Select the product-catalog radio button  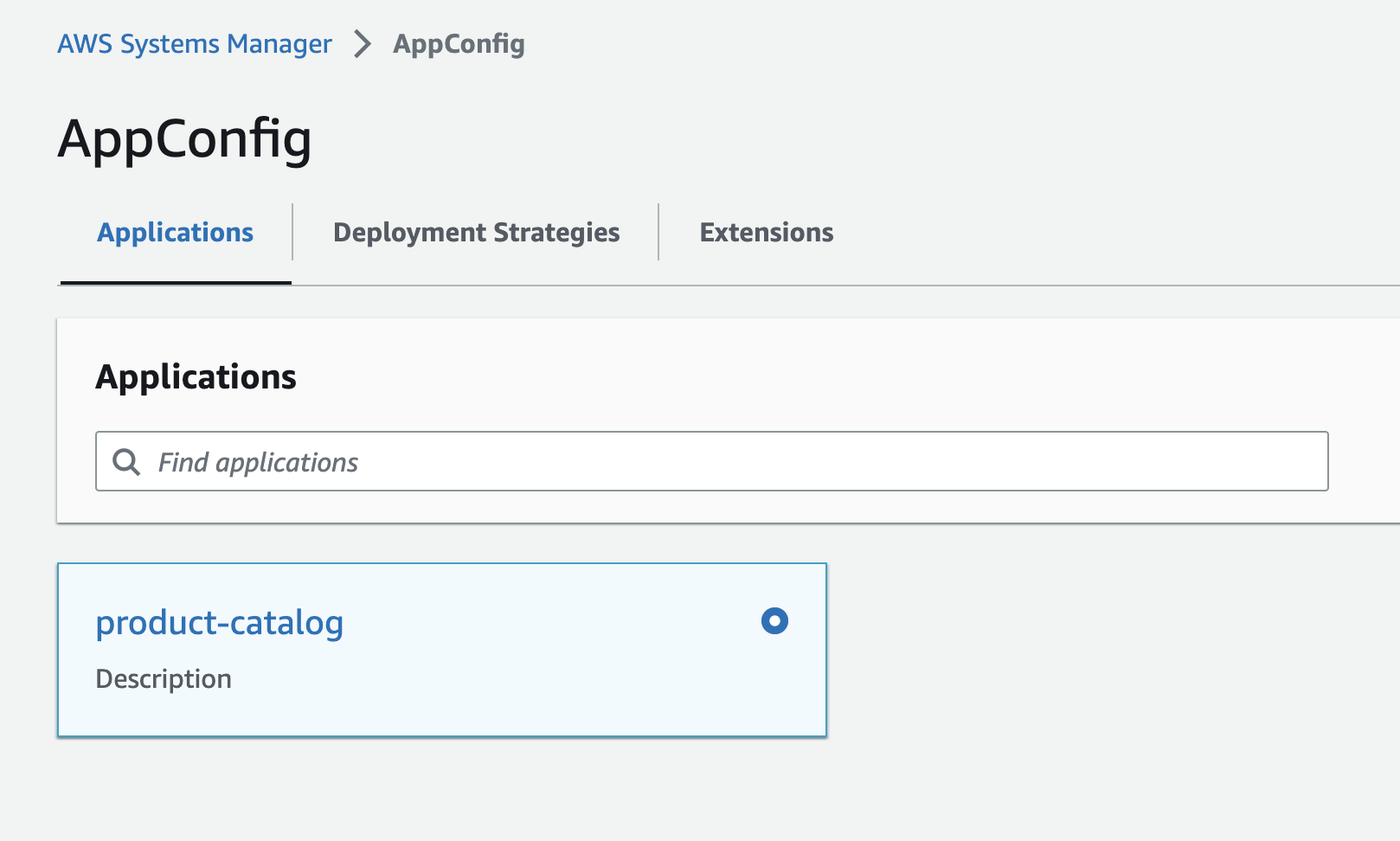tap(774, 620)
